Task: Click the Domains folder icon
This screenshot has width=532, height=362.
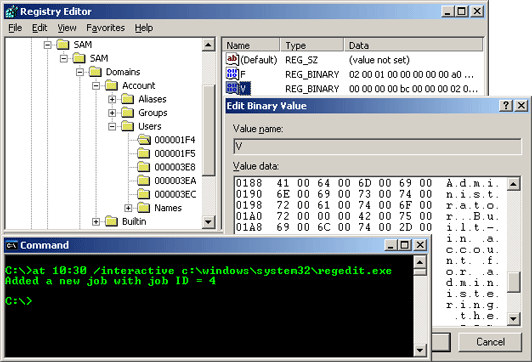Action: point(95,72)
